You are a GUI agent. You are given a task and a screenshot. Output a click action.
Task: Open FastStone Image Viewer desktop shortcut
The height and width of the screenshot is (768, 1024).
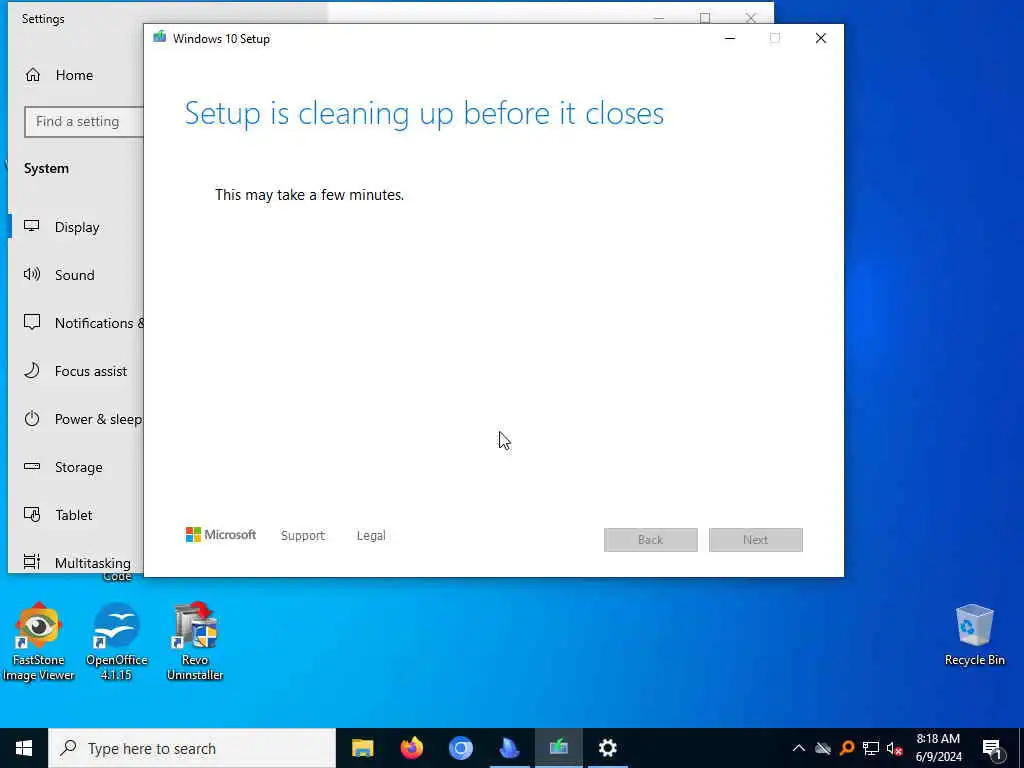[39, 642]
